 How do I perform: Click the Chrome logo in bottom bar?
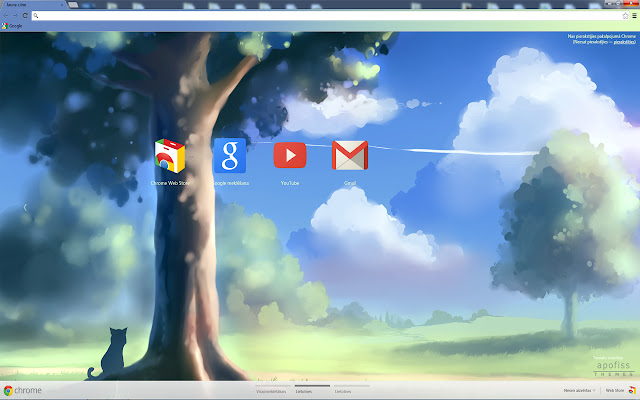click(x=22, y=390)
